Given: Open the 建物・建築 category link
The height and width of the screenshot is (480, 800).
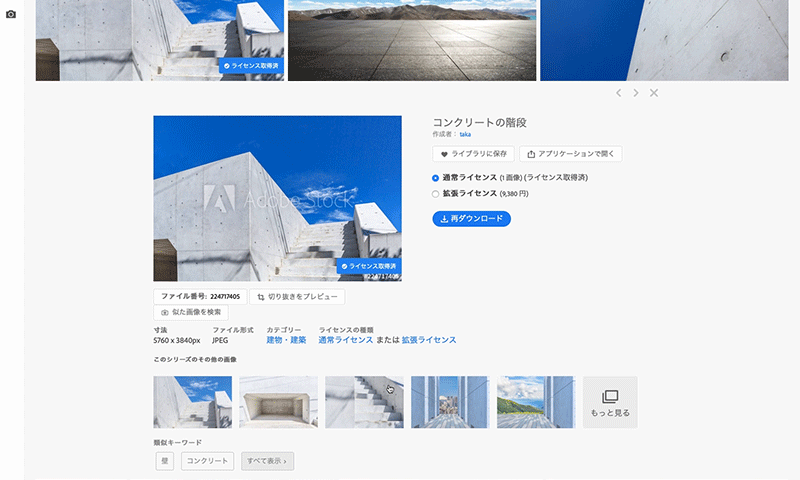Looking at the screenshot, I should 286,340.
